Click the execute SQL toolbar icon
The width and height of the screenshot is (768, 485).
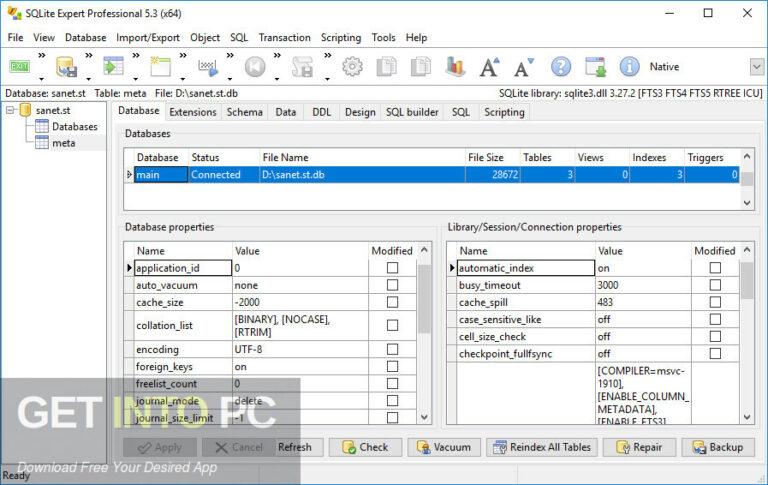[x=208, y=68]
